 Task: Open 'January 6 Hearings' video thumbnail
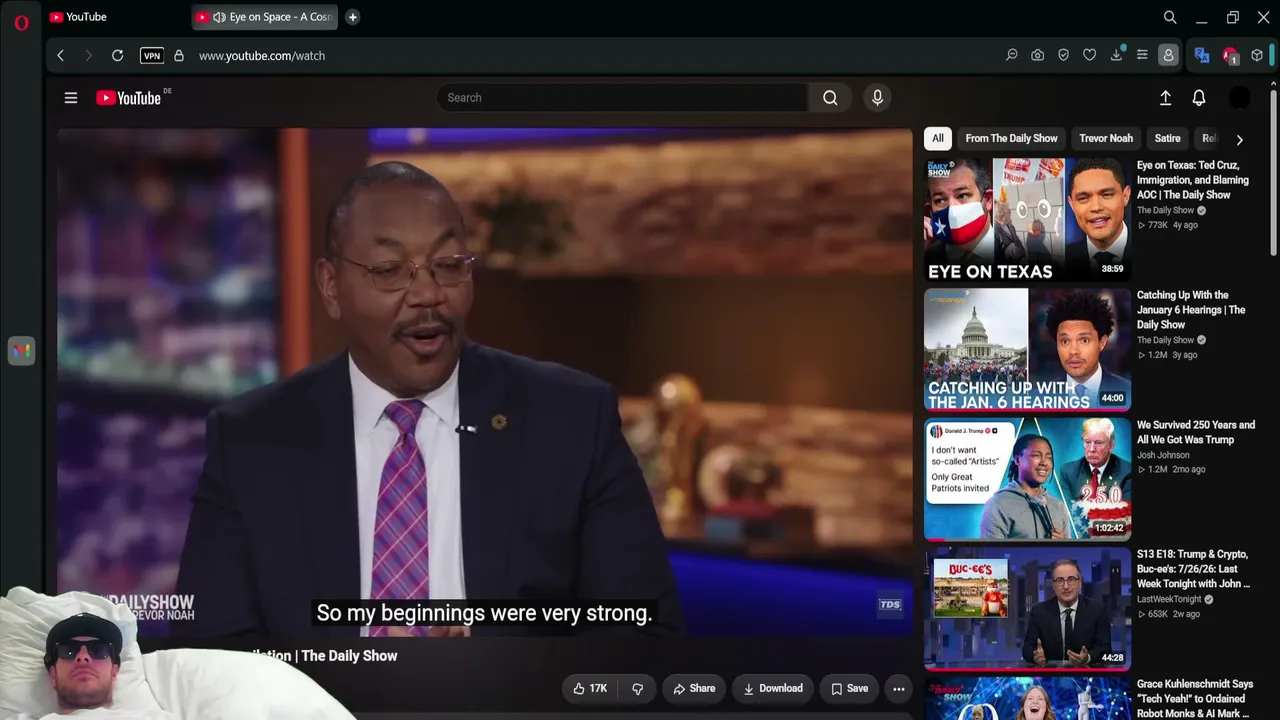[1027, 350]
